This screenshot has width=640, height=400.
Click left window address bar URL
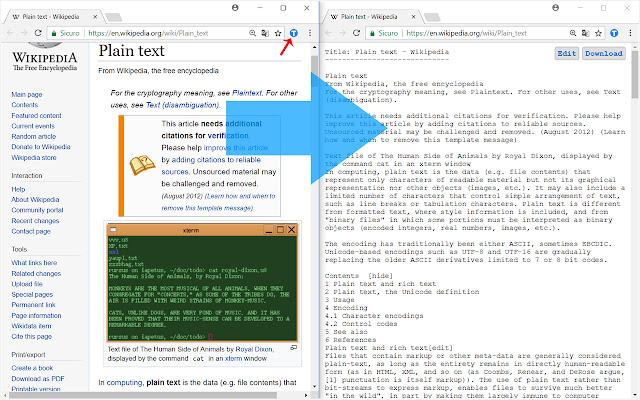148,33
